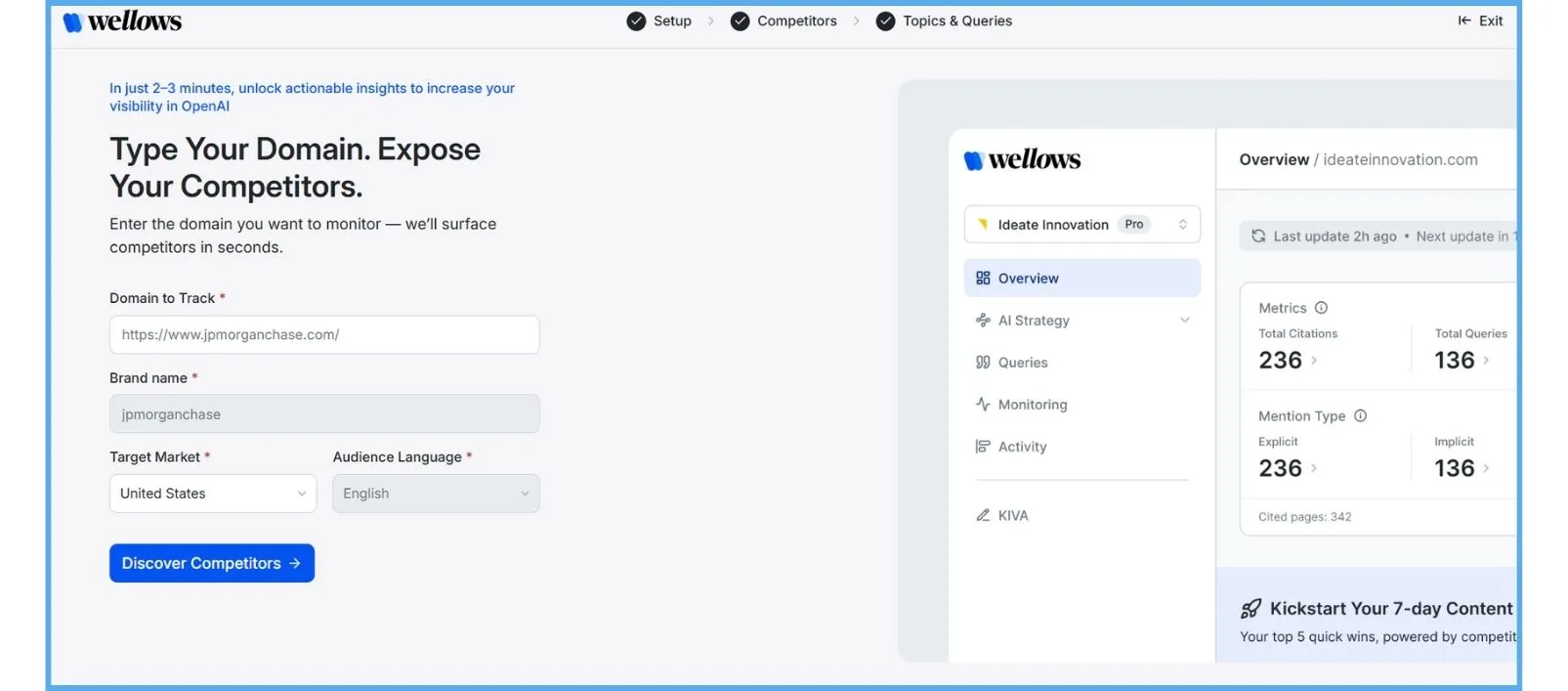Click arrow next to Implicit 136
Viewport: 1568px width, 691px height.
click(1486, 467)
